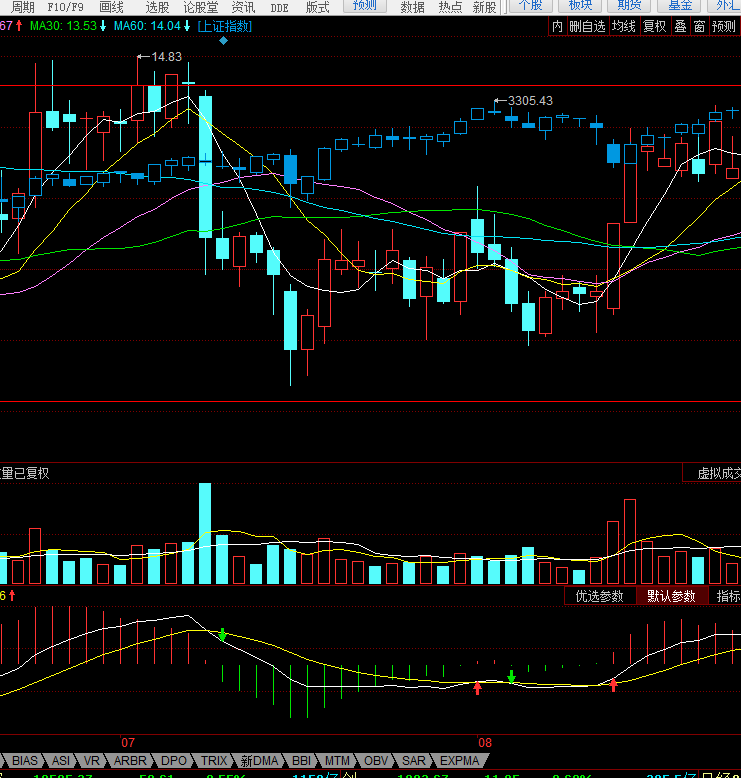Open the 热点 menu
The image size is (741, 778).
450,7
